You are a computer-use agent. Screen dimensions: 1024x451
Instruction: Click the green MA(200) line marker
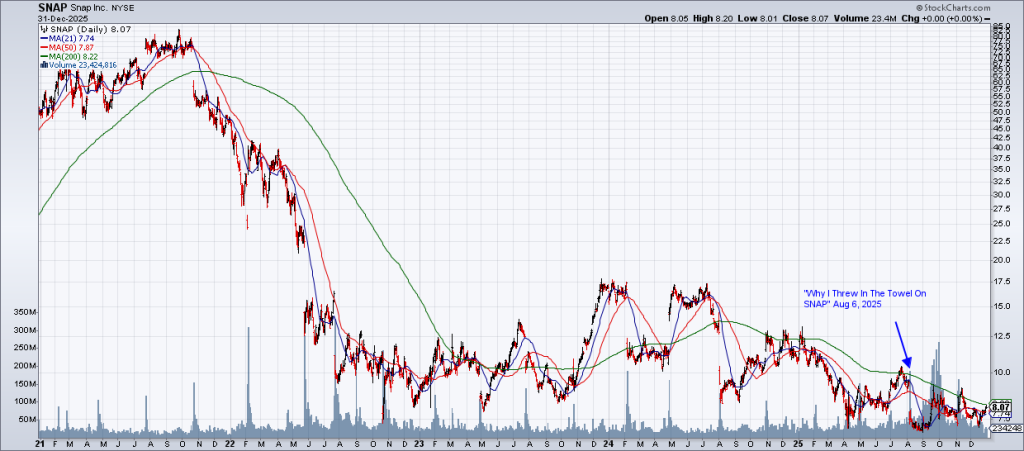[x=43, y=57]
